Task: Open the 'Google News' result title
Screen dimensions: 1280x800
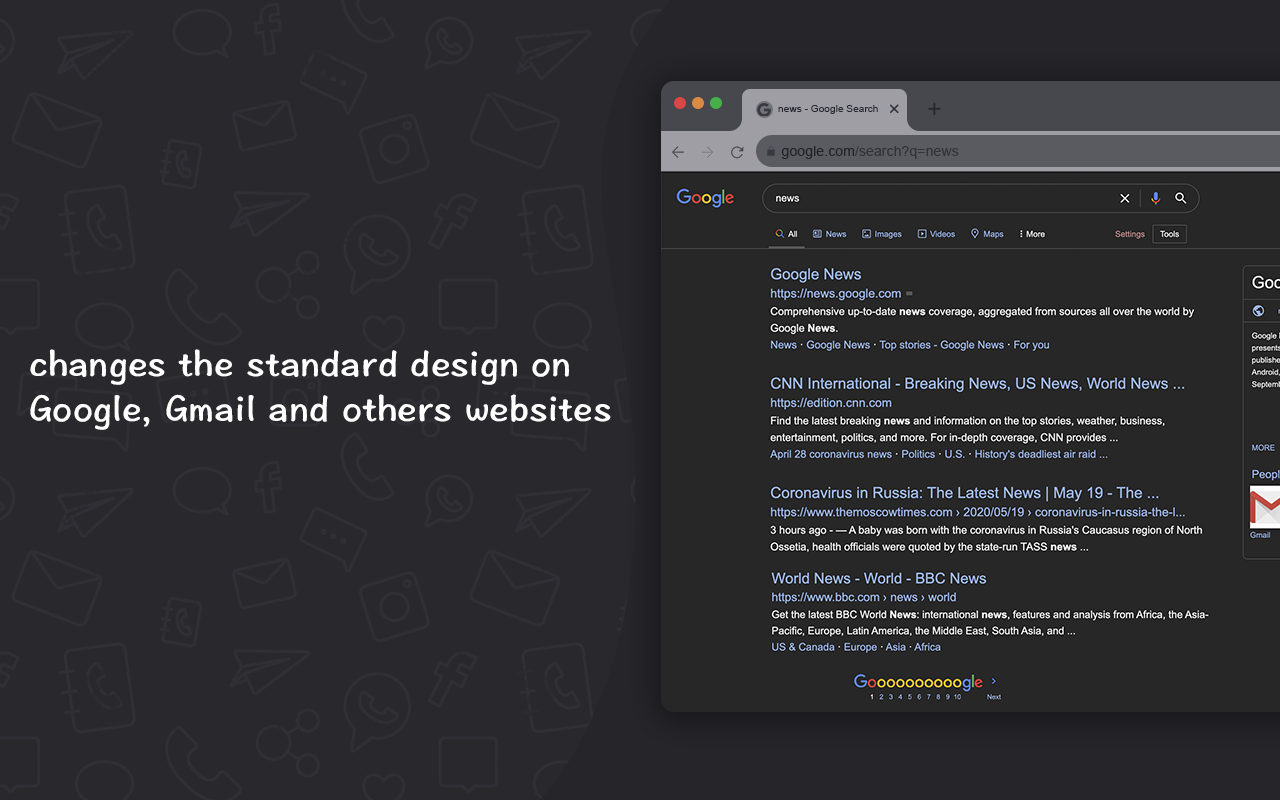Action: point(815,274)
